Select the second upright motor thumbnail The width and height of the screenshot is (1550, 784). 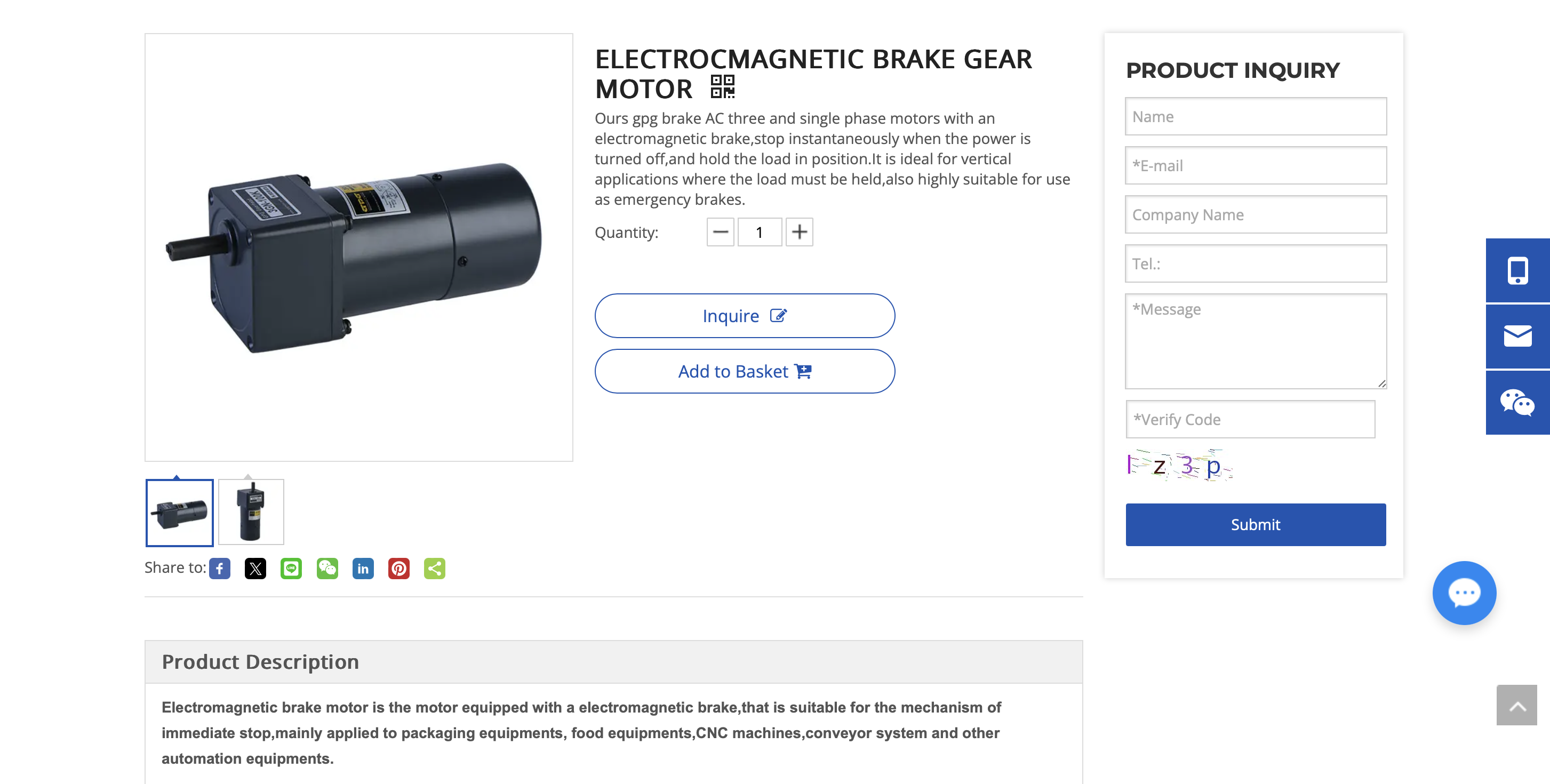tap(251, 513)
